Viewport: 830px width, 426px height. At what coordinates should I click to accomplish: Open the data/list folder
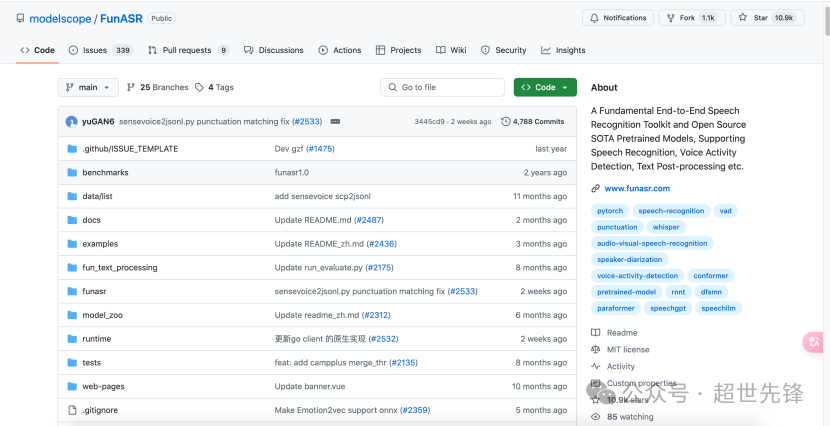point(97,196)
